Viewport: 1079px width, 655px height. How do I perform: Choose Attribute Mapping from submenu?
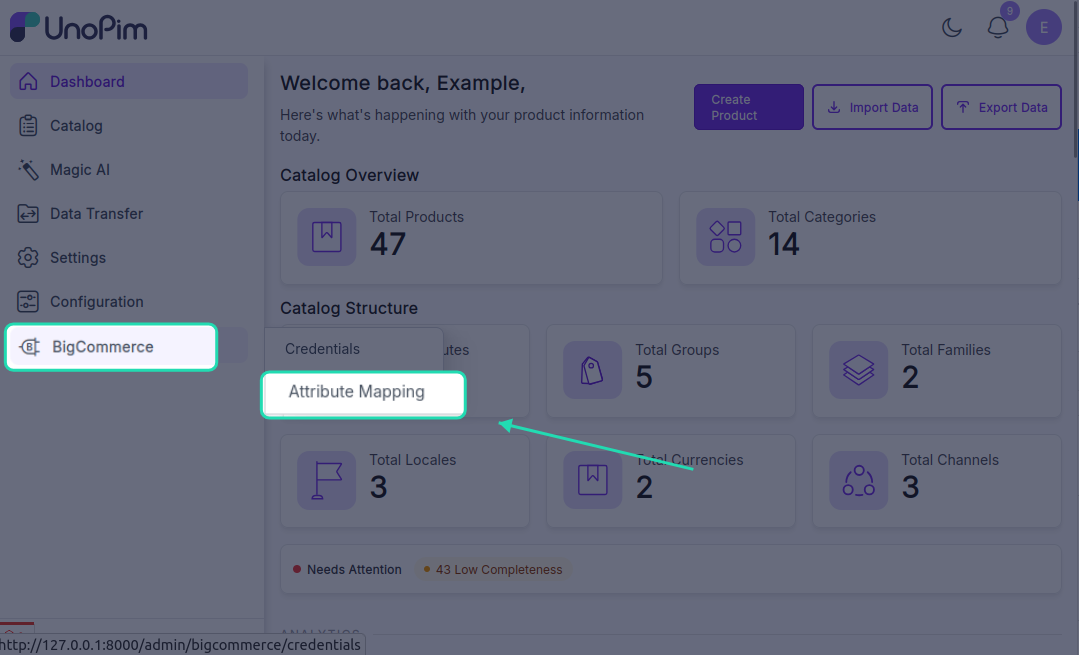(x=363, y=394)
